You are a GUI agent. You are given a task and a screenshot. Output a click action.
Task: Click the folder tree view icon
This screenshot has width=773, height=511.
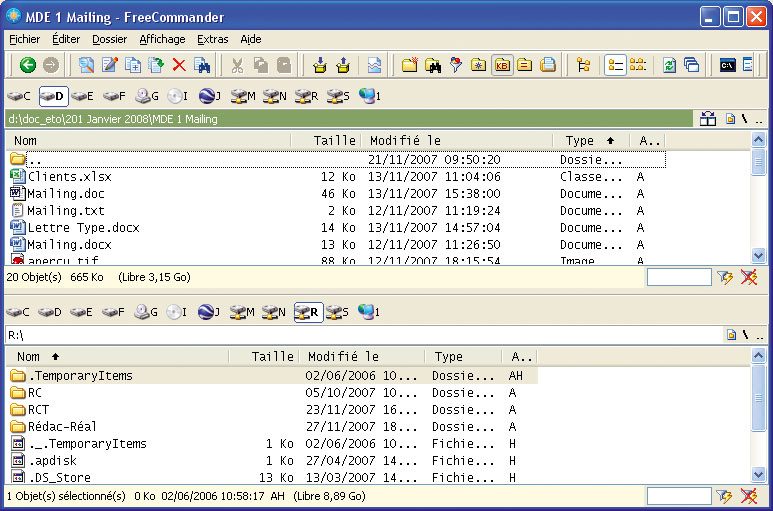[584, 66]
